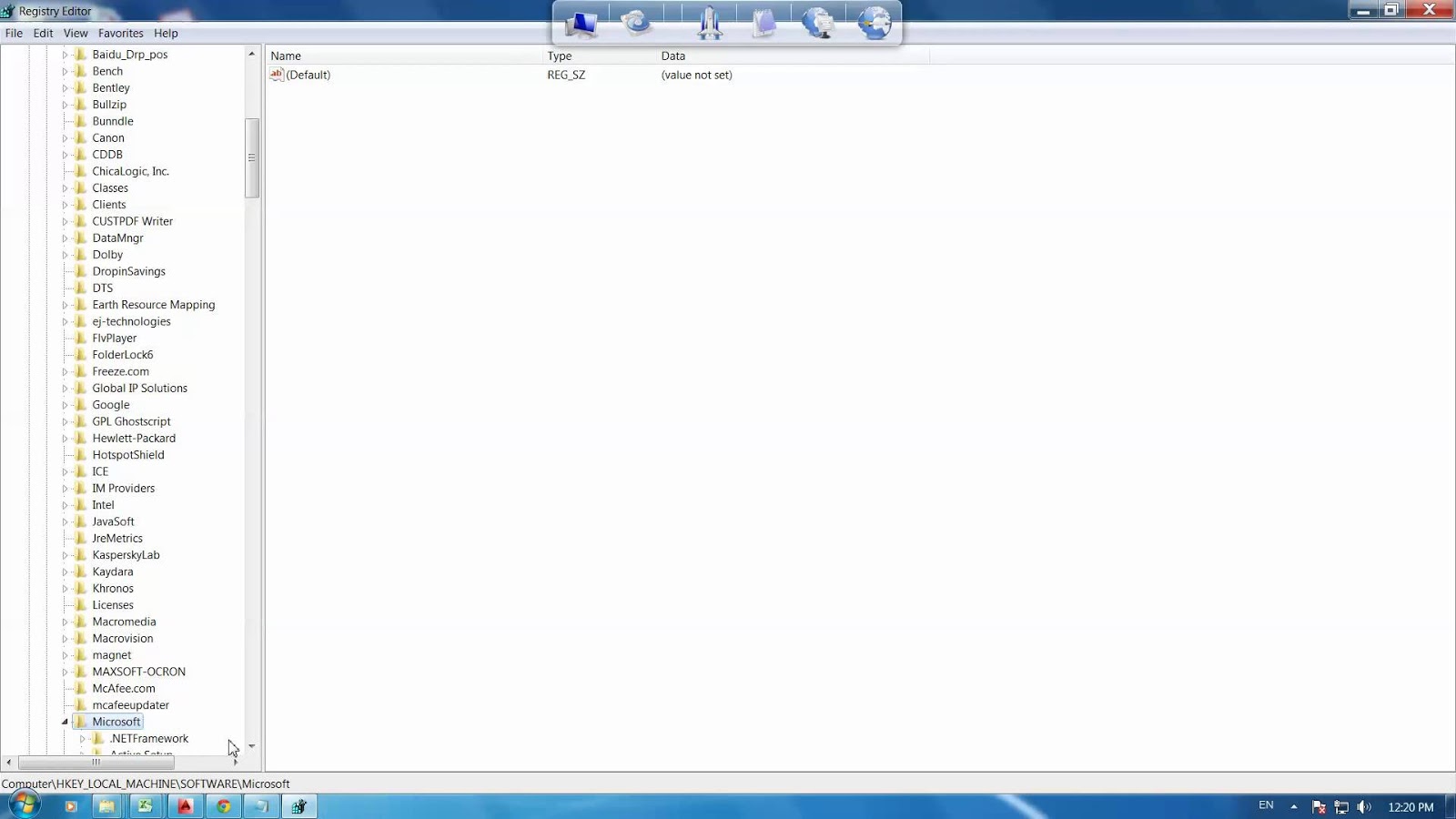Open Windows Media Player from the taskbar
The image size is (1456, 819).
click(x=70, y=806)
